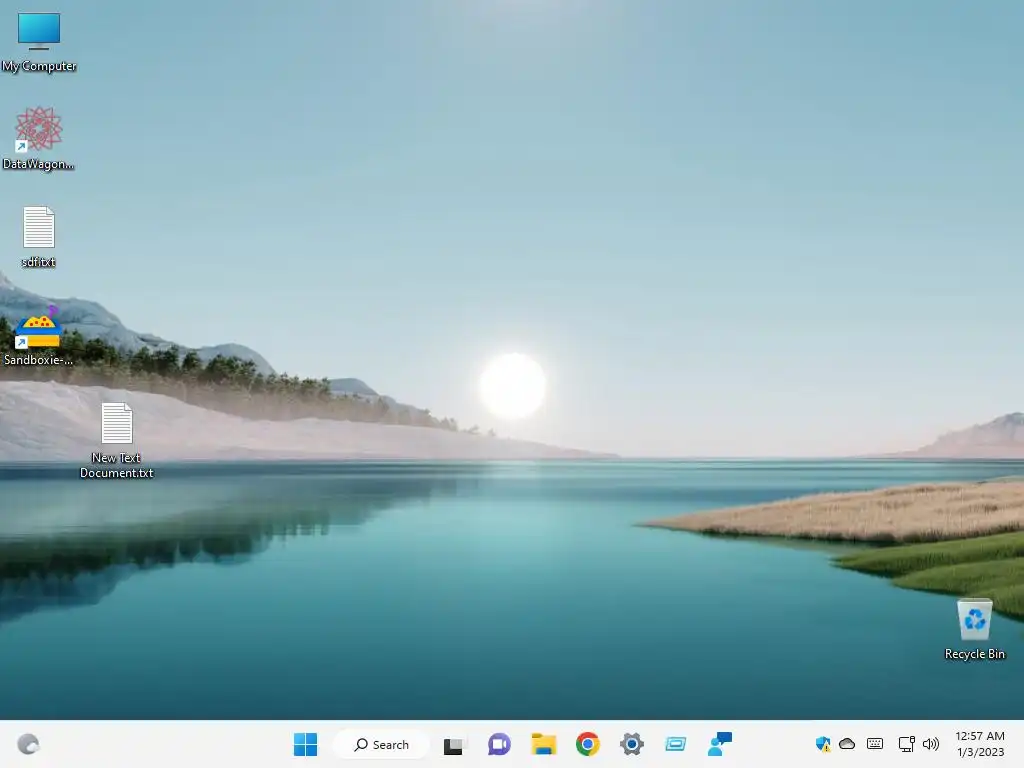The width and height of the screenshot is (1024, 768).
Task: Open the Feedback Hub taskbar icon
Action: [x=720, y=744]
